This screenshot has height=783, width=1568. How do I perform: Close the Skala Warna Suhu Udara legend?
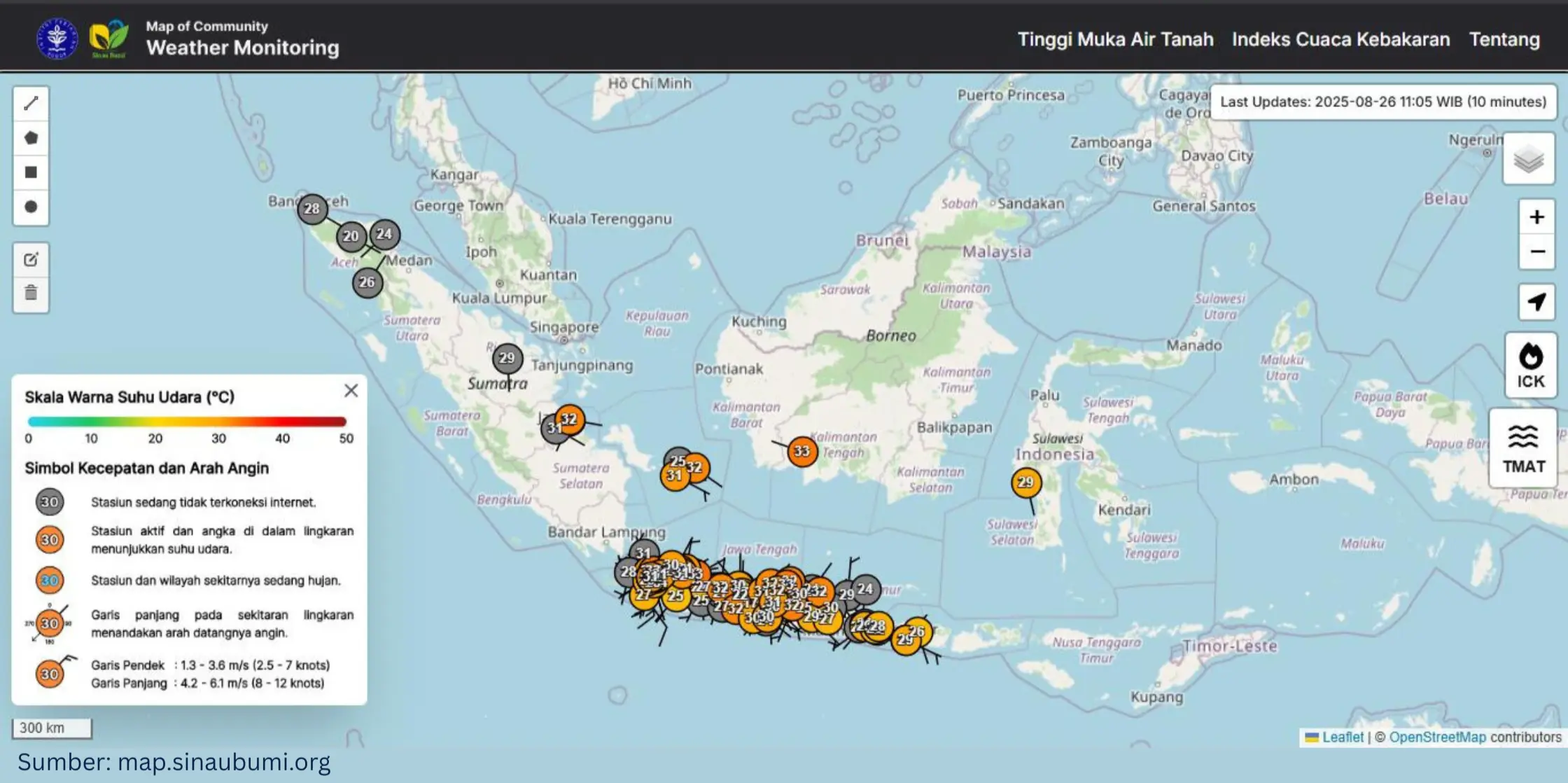point(351,391)
